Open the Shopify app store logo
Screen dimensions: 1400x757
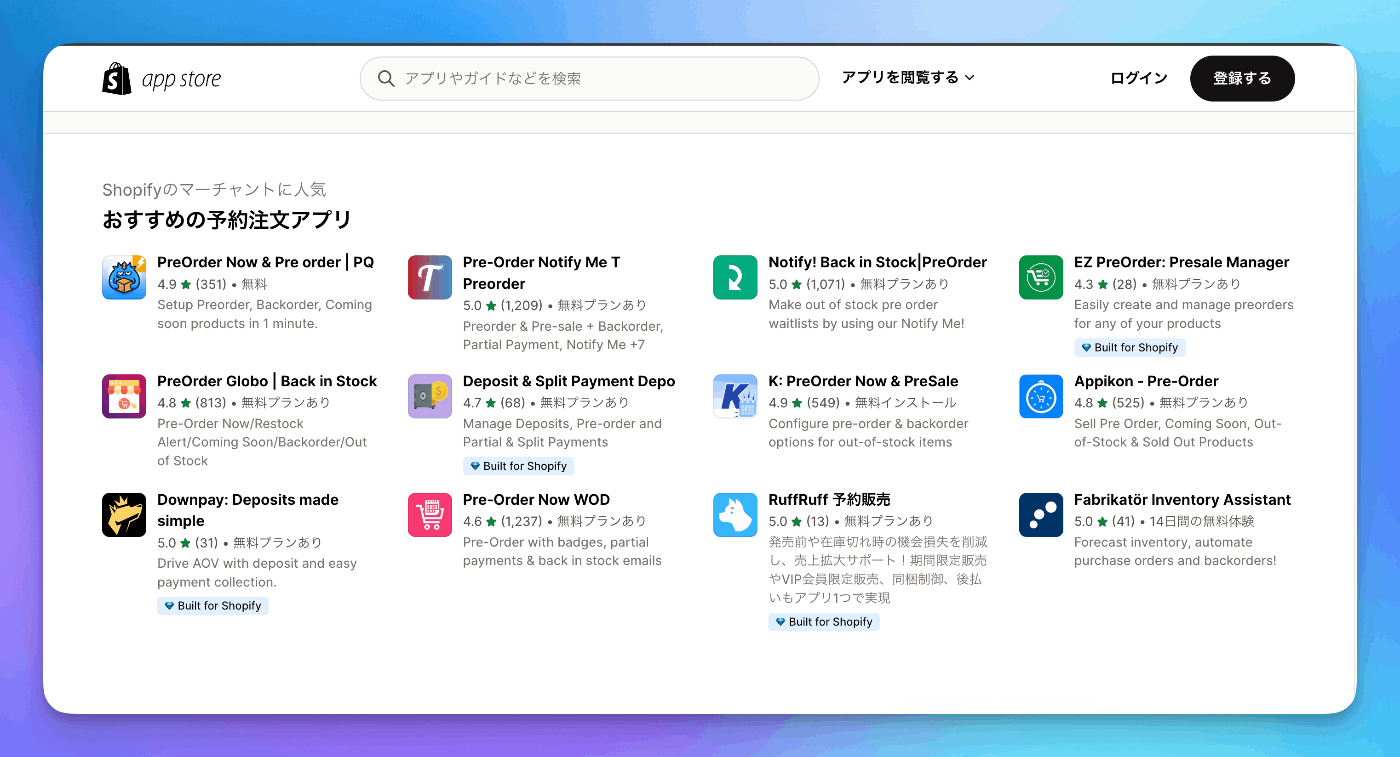[x=162, y=79]
